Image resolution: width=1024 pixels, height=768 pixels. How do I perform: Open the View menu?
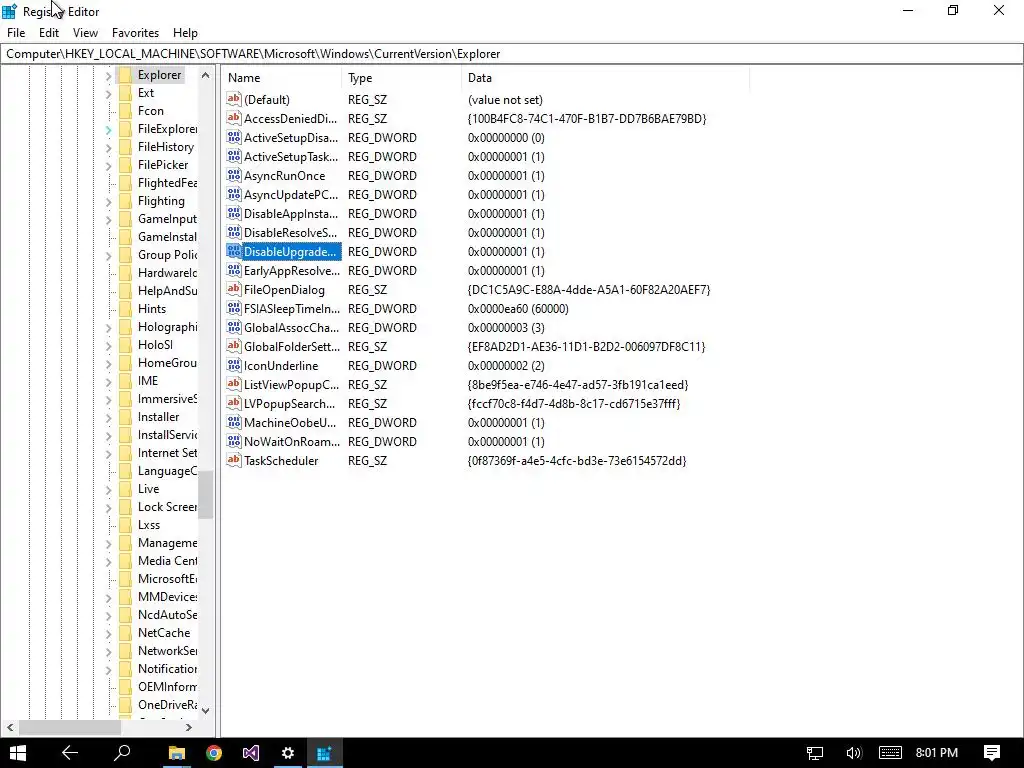click(85, 33)
